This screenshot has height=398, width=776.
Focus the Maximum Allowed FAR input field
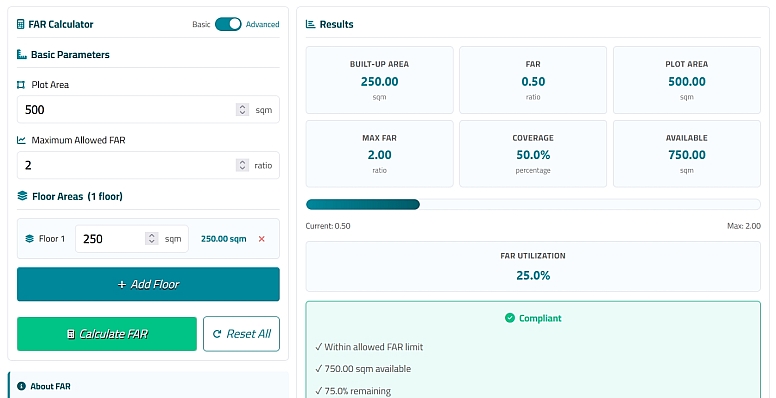point(148,165)
